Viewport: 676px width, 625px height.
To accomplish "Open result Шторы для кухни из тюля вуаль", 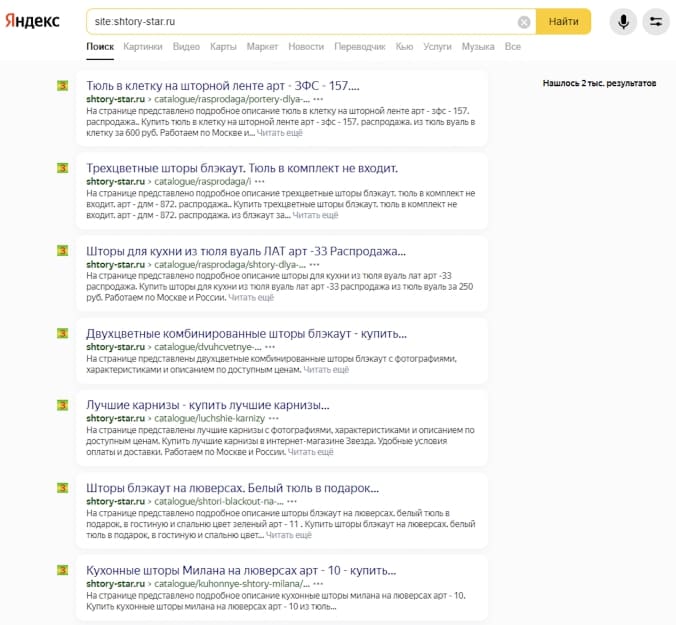I will 246,251.
